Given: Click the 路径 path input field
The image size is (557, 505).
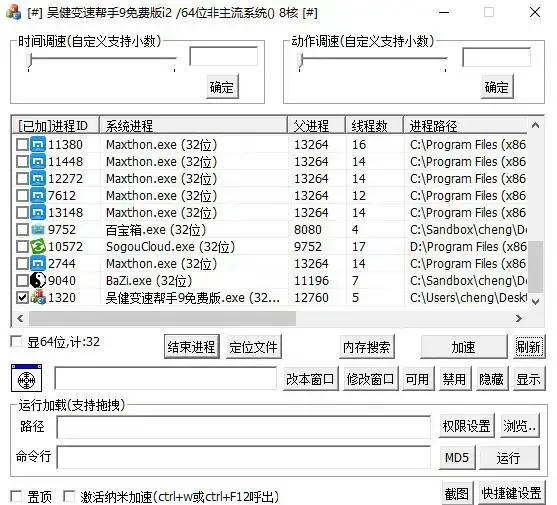Looking at the screenshot, I should (x=244, y=427).
